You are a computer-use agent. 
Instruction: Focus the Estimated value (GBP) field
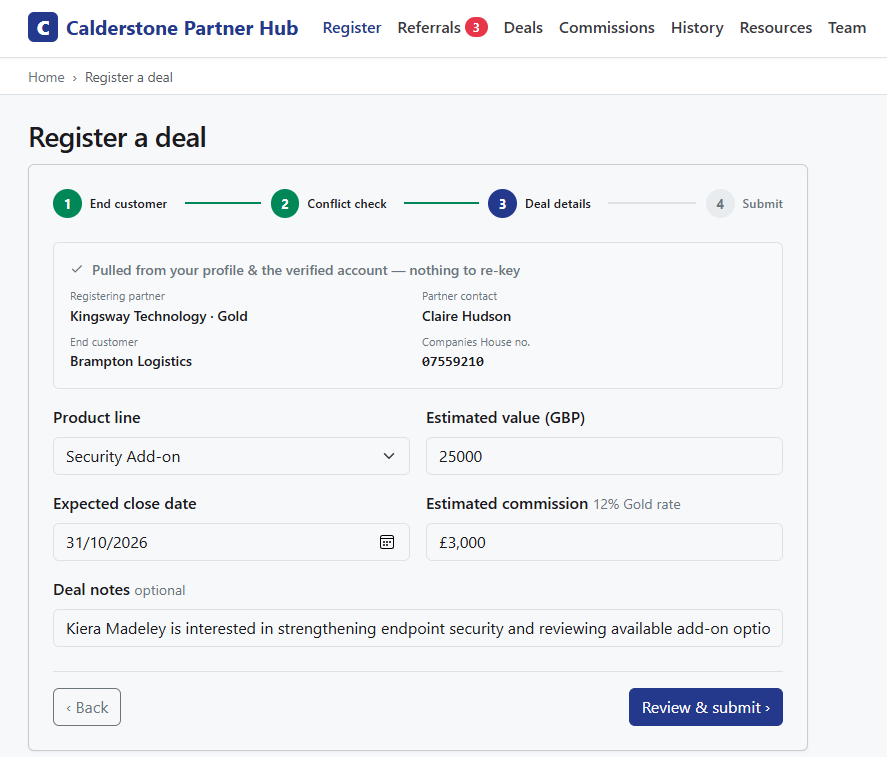[604, 456]
